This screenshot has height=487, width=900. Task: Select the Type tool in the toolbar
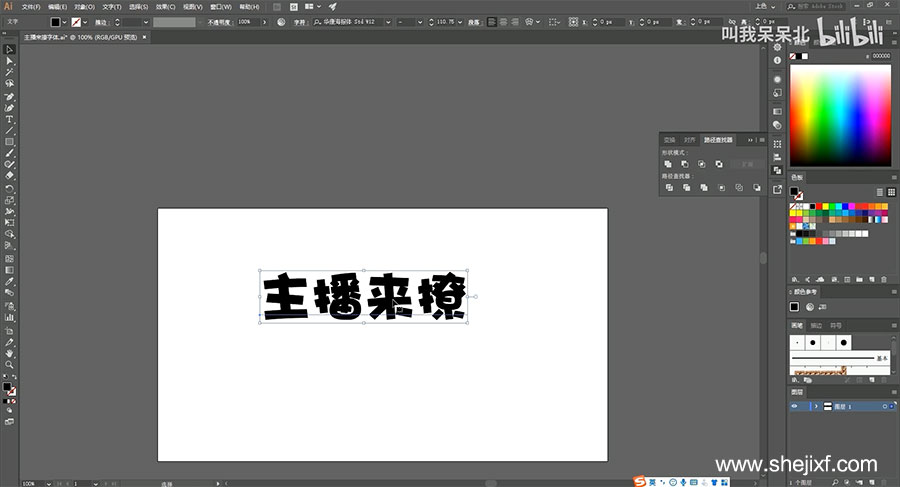point(9,119)
